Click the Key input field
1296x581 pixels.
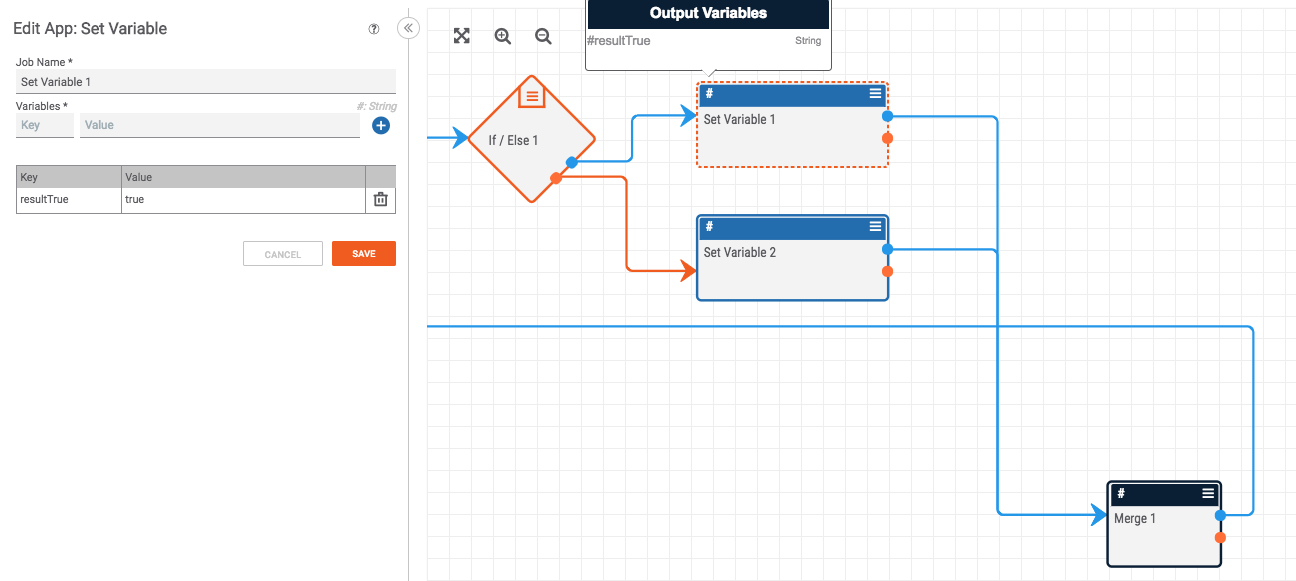45,125
